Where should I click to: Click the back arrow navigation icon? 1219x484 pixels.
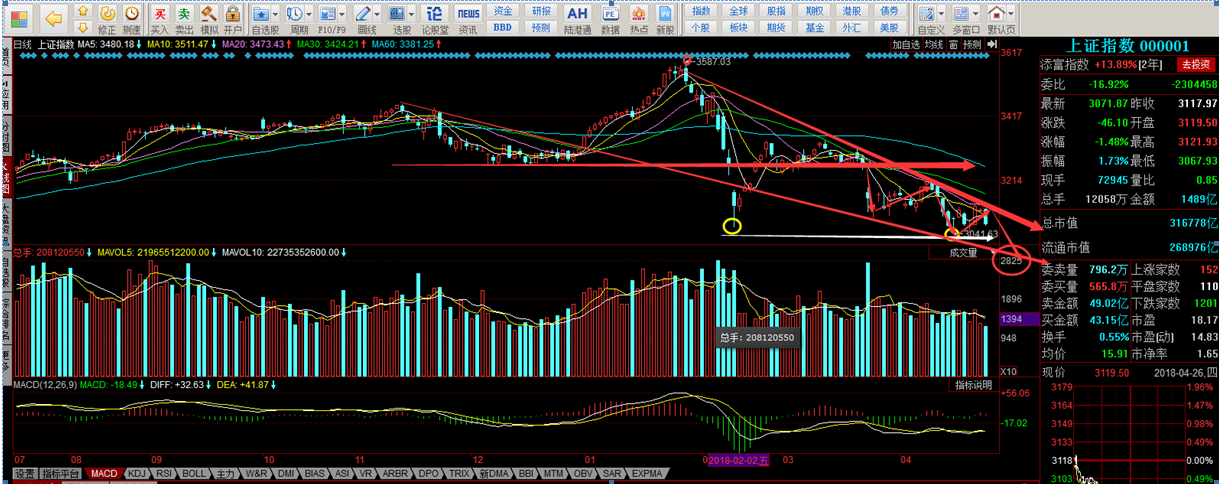coord(54,18)
